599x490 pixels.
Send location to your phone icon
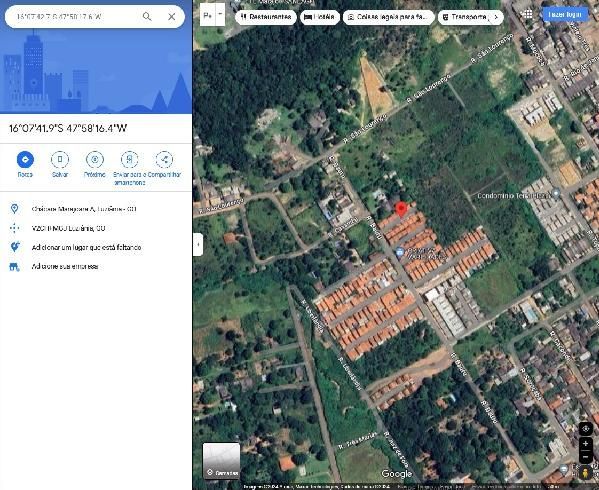(130, 159)
